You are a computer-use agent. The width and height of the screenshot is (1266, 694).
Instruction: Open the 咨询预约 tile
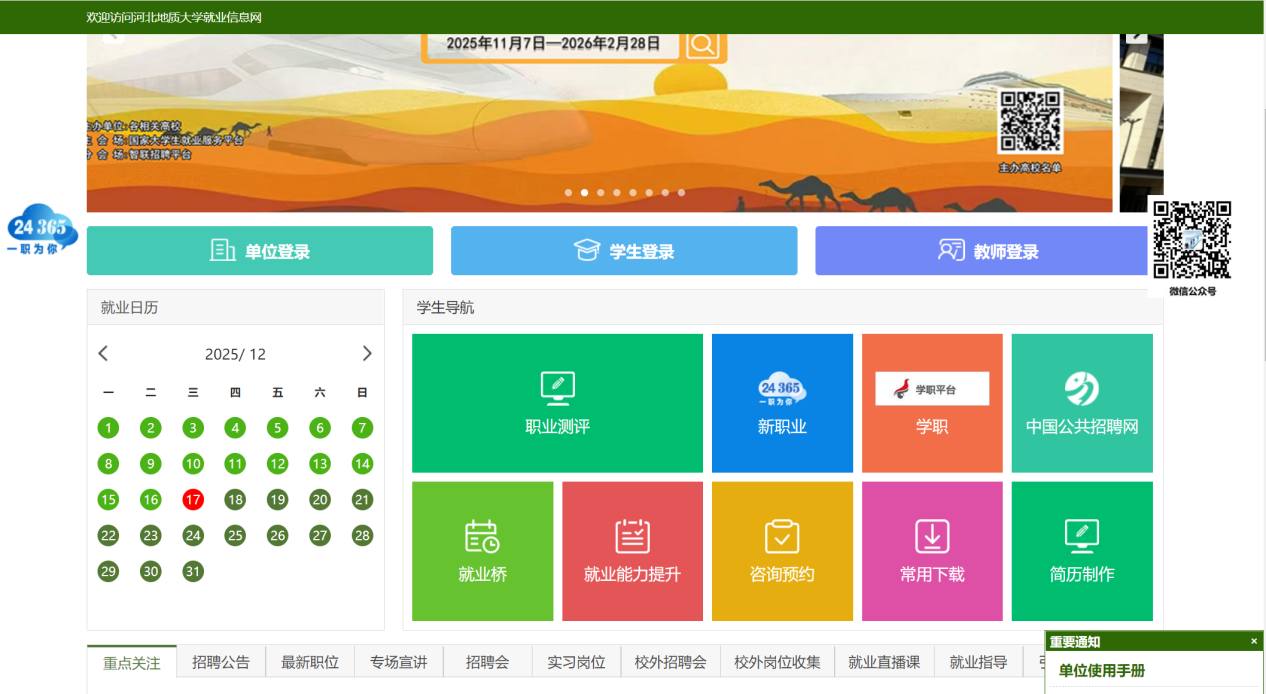pos(782,551)
